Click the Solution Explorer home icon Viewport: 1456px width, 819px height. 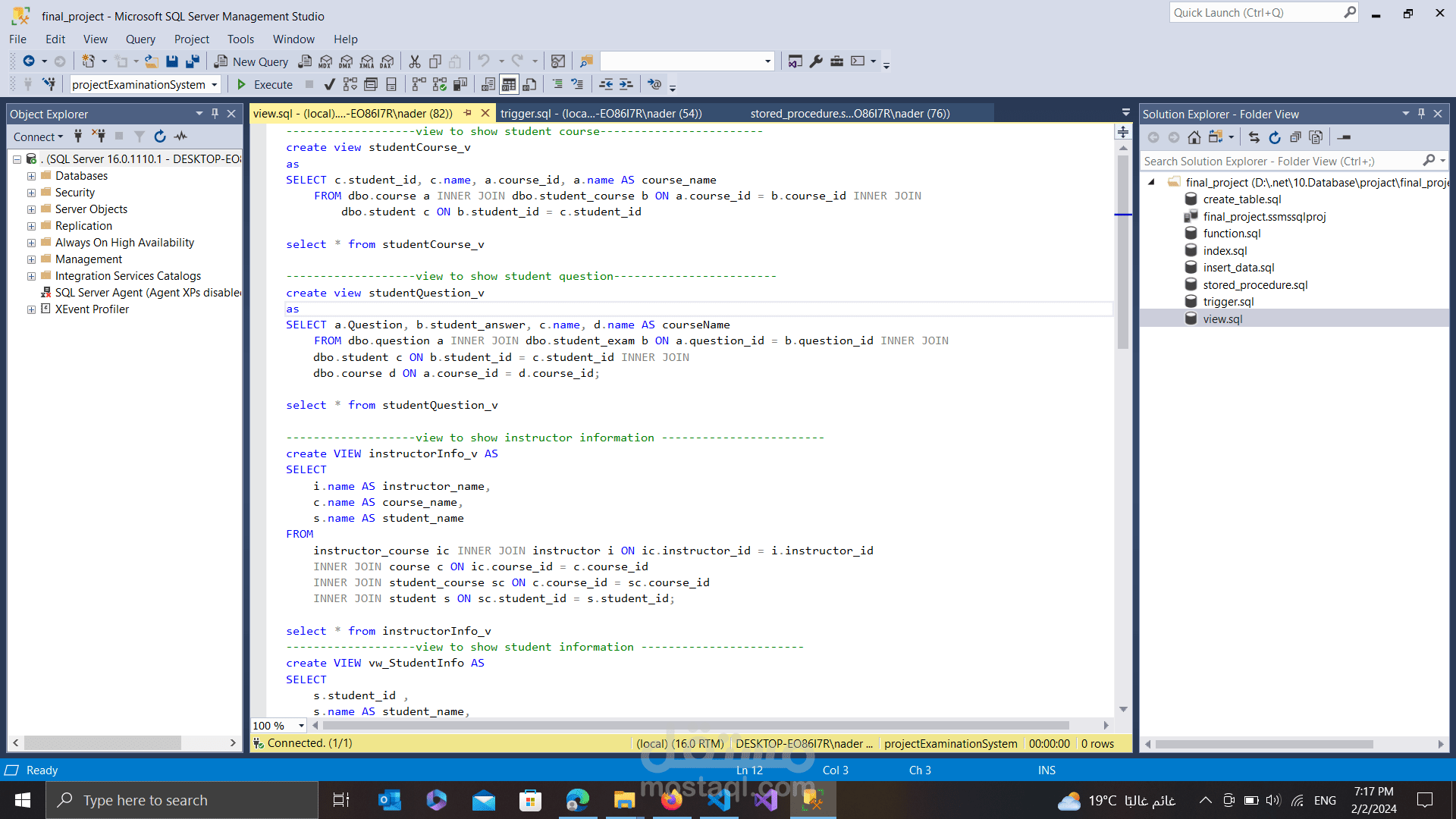point(1194,137)
